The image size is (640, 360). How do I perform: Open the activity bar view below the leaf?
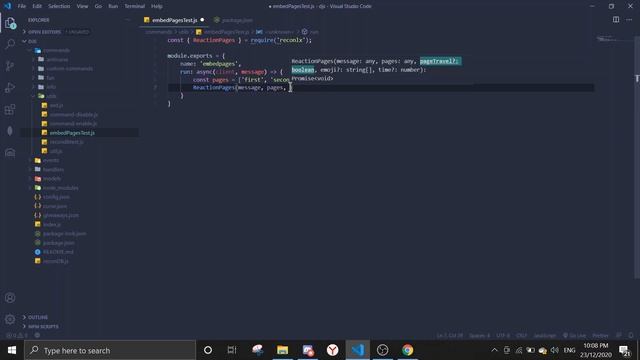(x=10, y=153)
